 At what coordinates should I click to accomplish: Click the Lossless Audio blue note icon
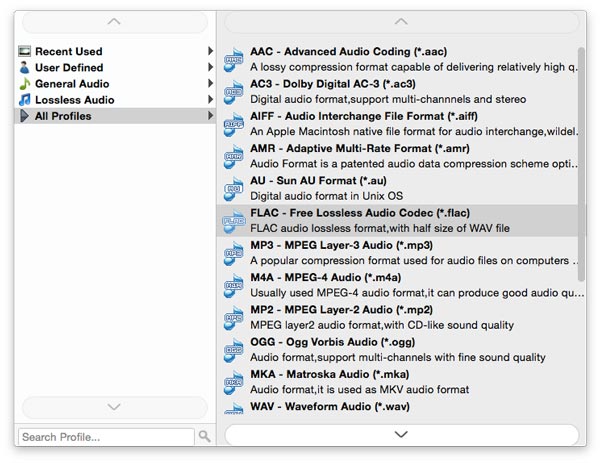click(24, 99)
